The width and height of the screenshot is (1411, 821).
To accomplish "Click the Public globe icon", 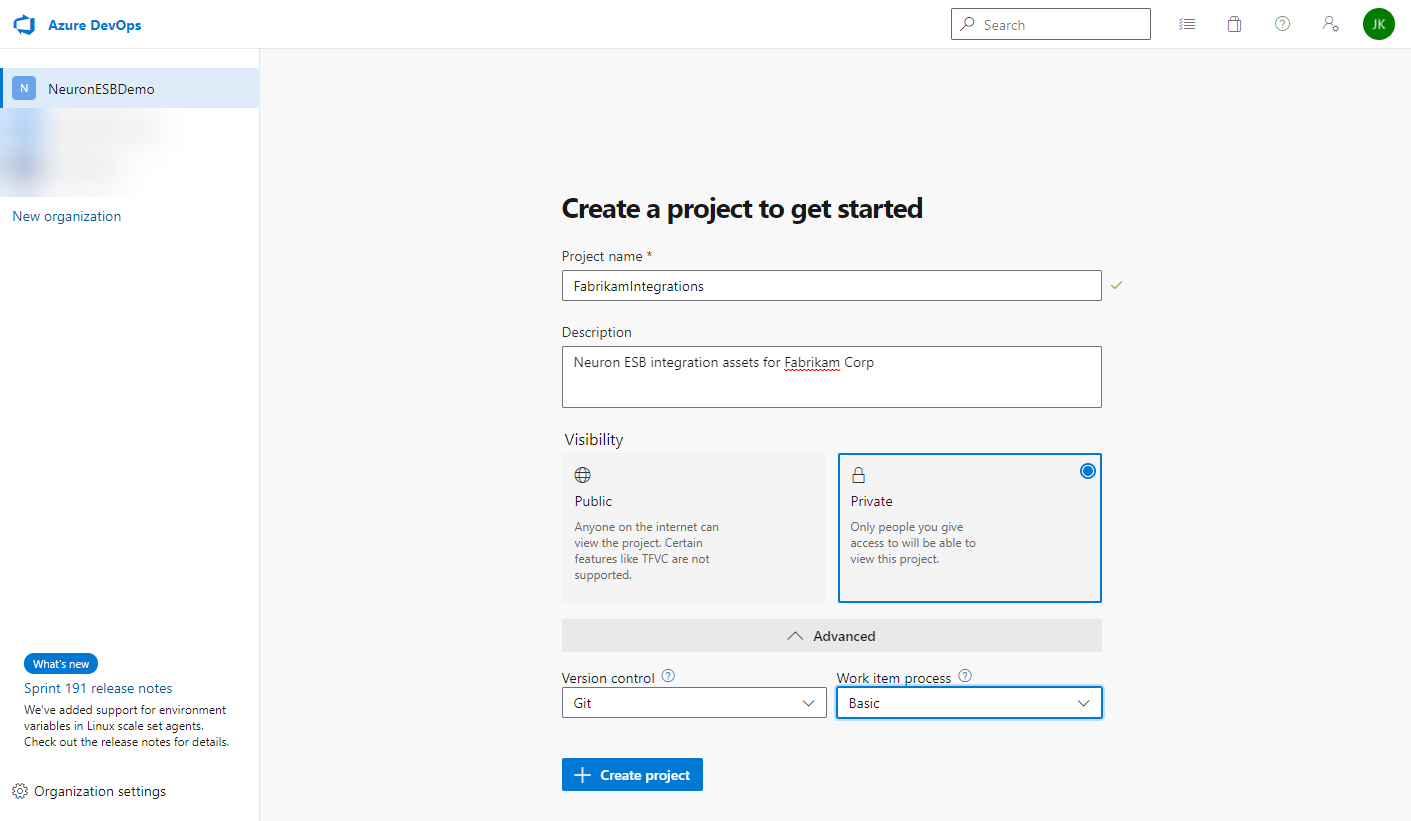I will click(x=582, y=475).
